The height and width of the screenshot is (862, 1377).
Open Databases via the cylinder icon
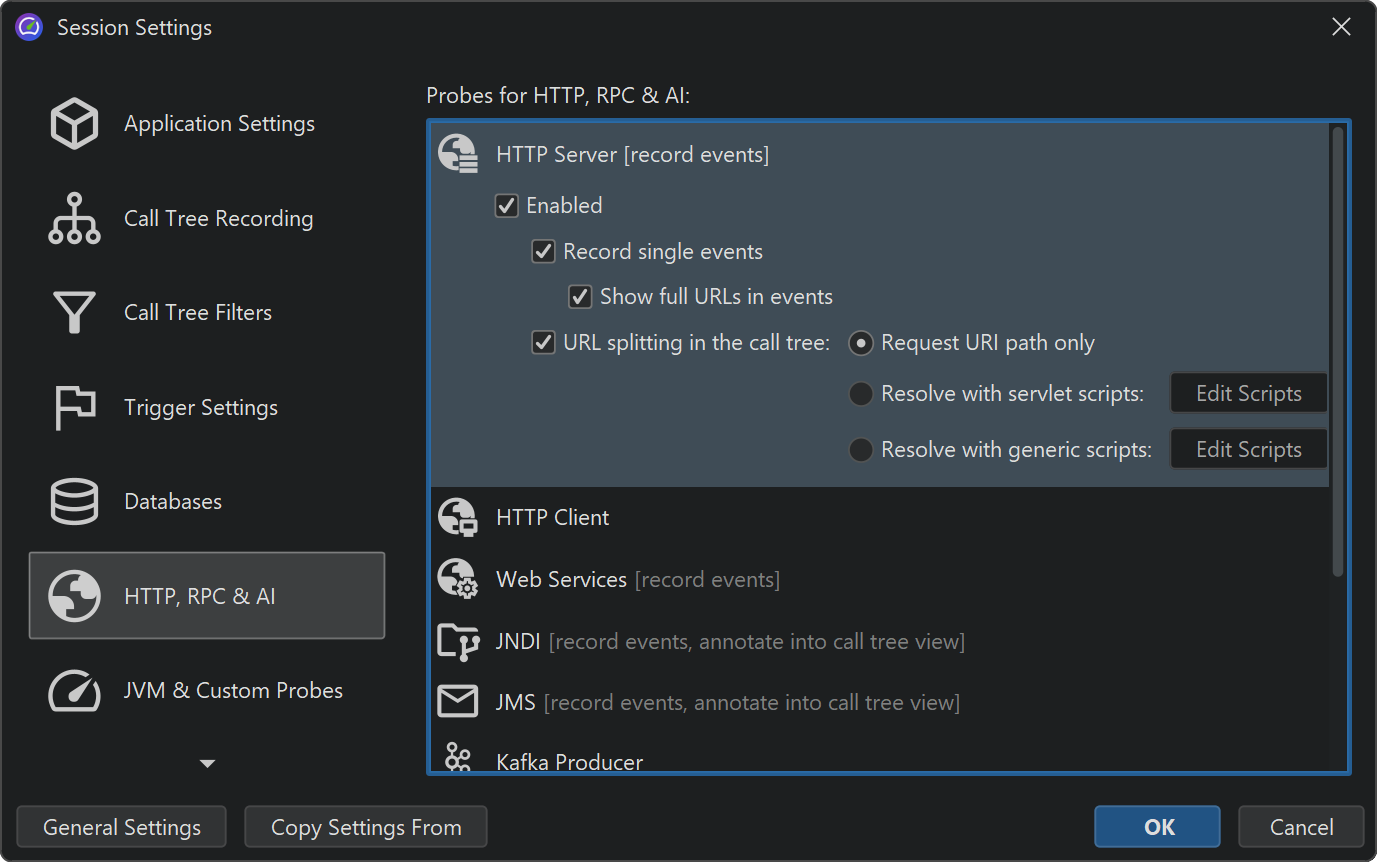(x=74, y=502)
